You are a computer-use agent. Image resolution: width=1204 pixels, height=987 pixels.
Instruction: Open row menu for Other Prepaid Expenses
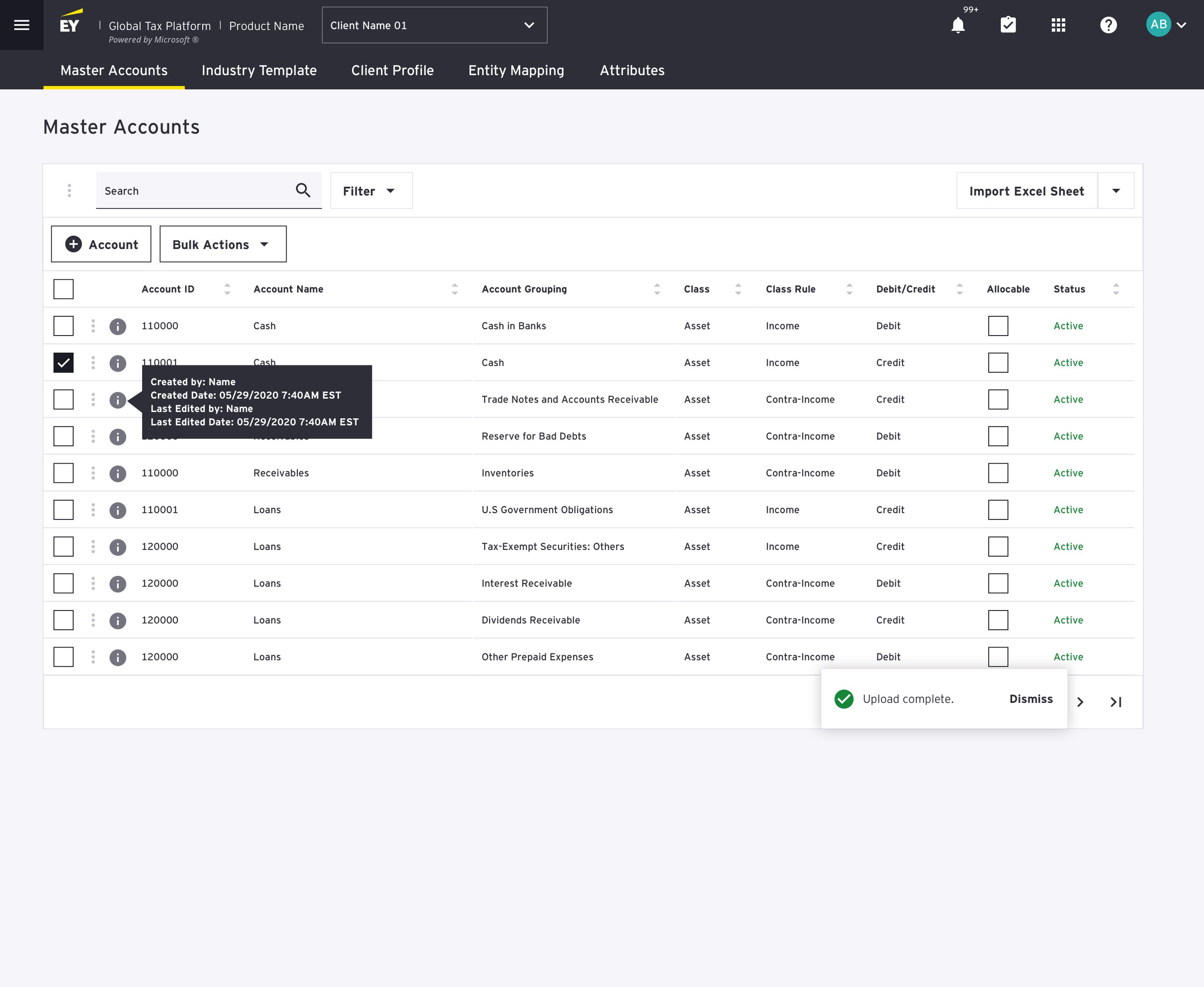tap(93, 657)
